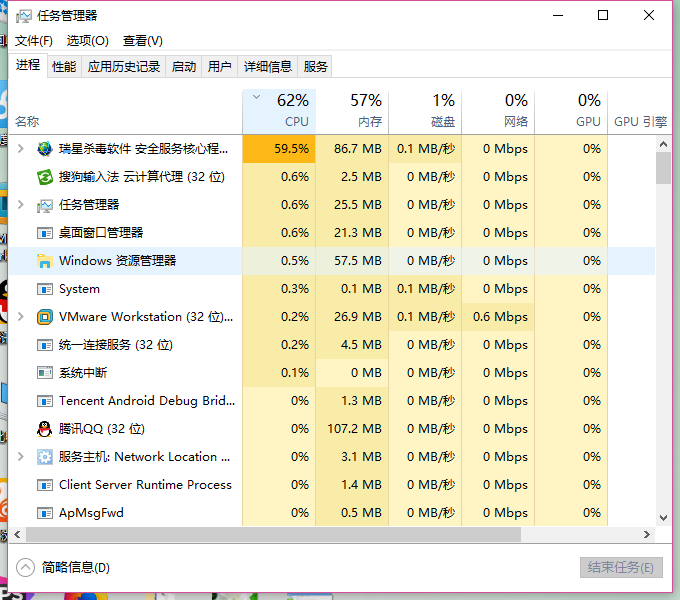This screenshot has height=600, width=680.
Task: Click the VMware Workstation icon
Action: (45, 317)
